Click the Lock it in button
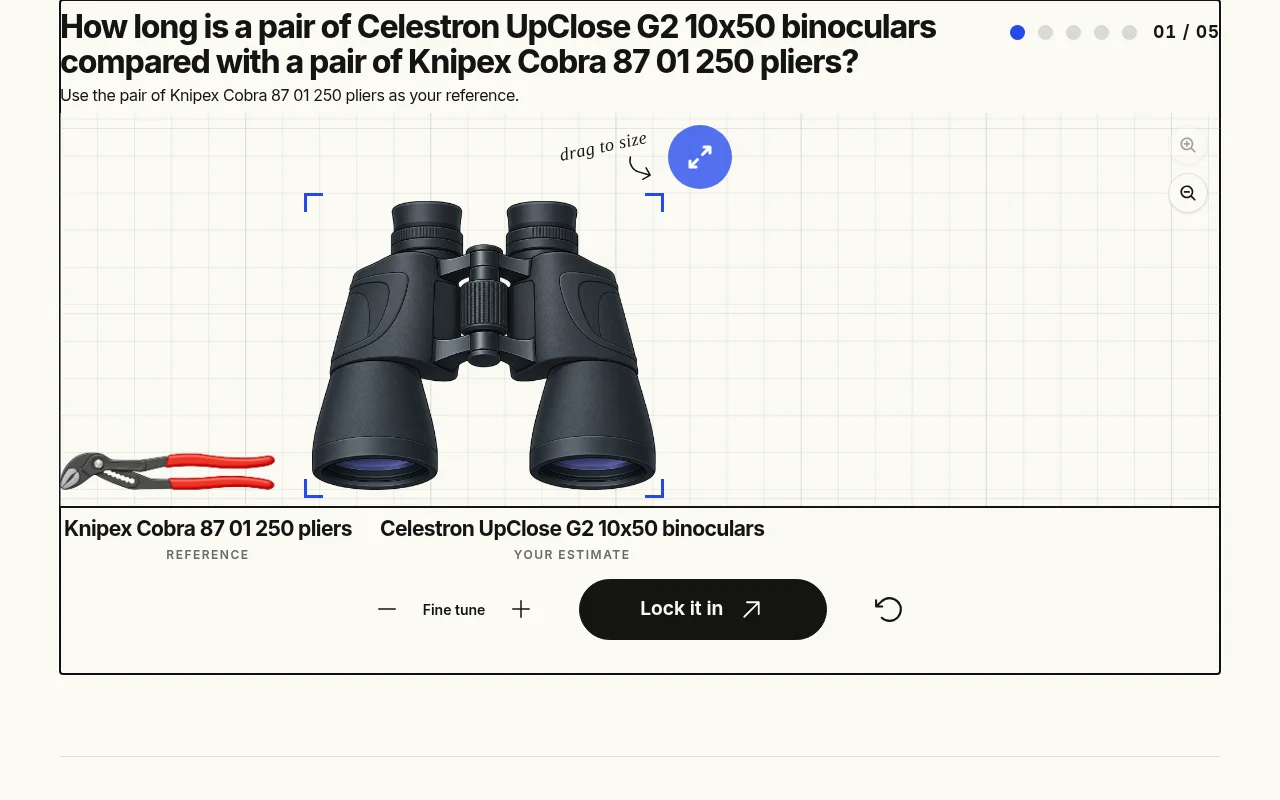Image resolution: width=1280 pixels, height=800 pixels. coord(703,609)
